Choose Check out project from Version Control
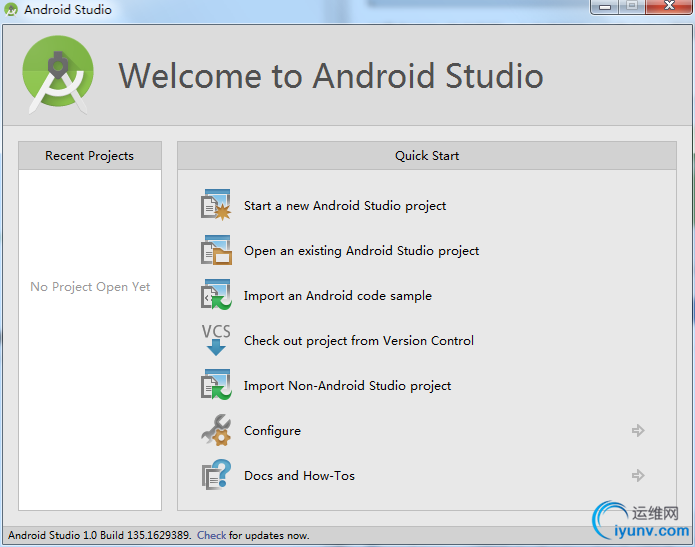Screen dimensions: 695x547 359,340
